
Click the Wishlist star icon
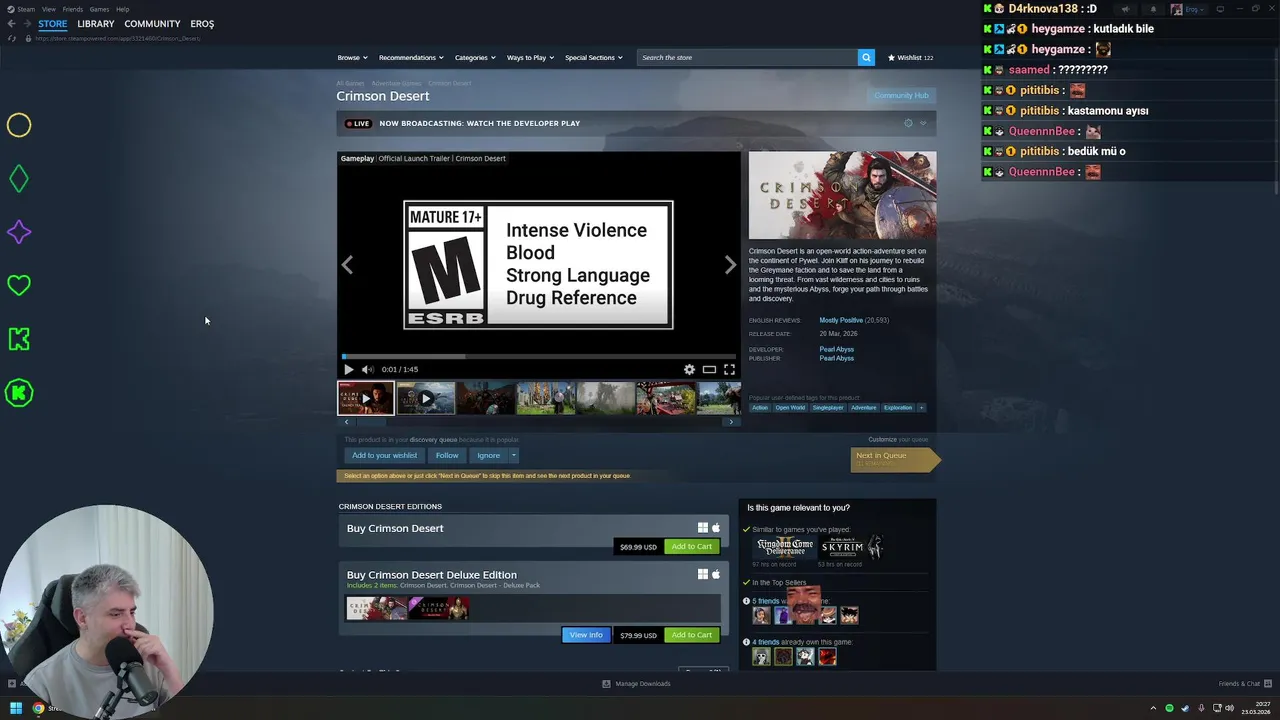pyautogui.click(x=891, y=57)
